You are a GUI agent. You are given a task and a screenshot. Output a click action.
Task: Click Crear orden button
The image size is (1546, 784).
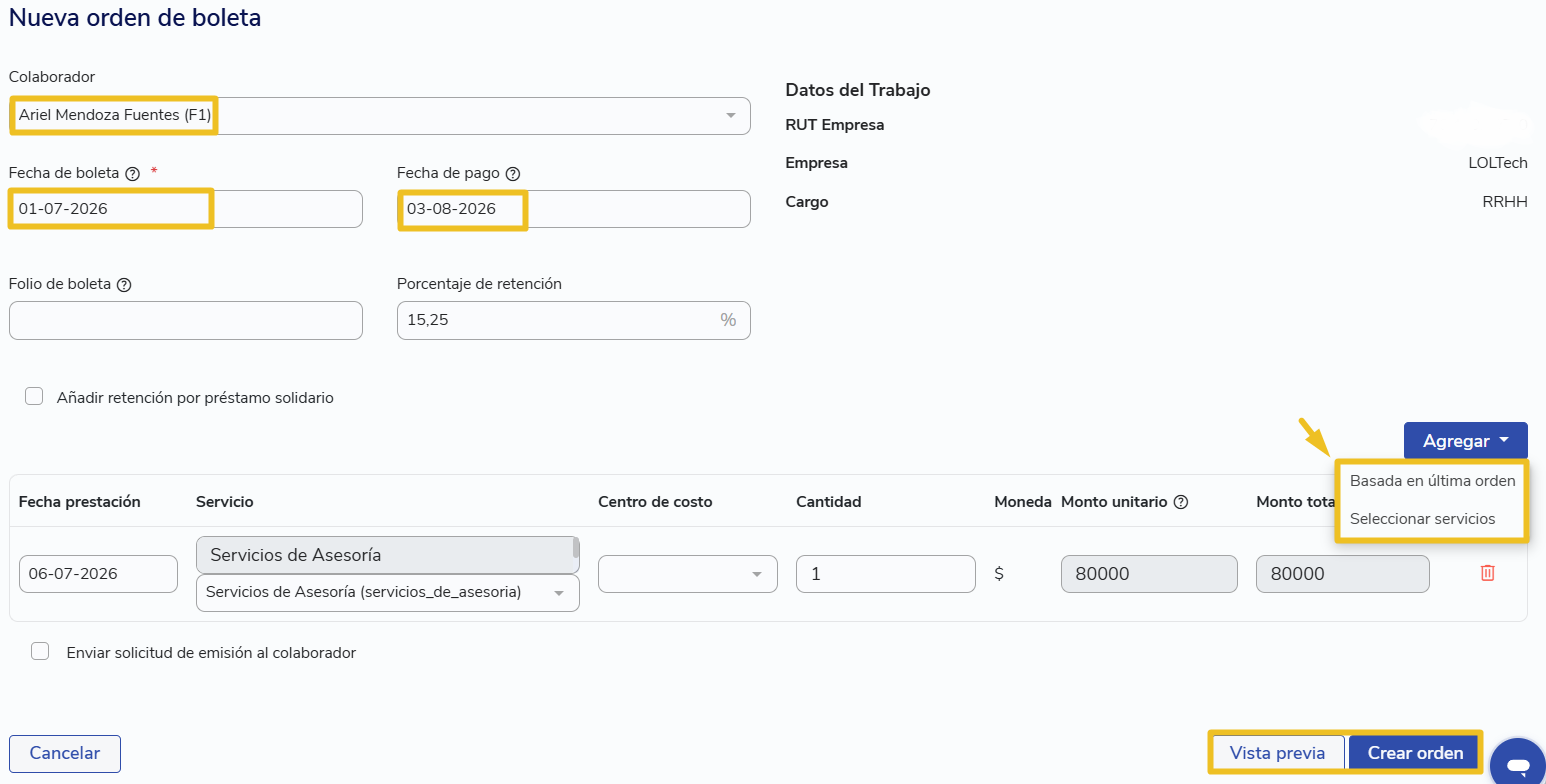tap(1415, 753)
